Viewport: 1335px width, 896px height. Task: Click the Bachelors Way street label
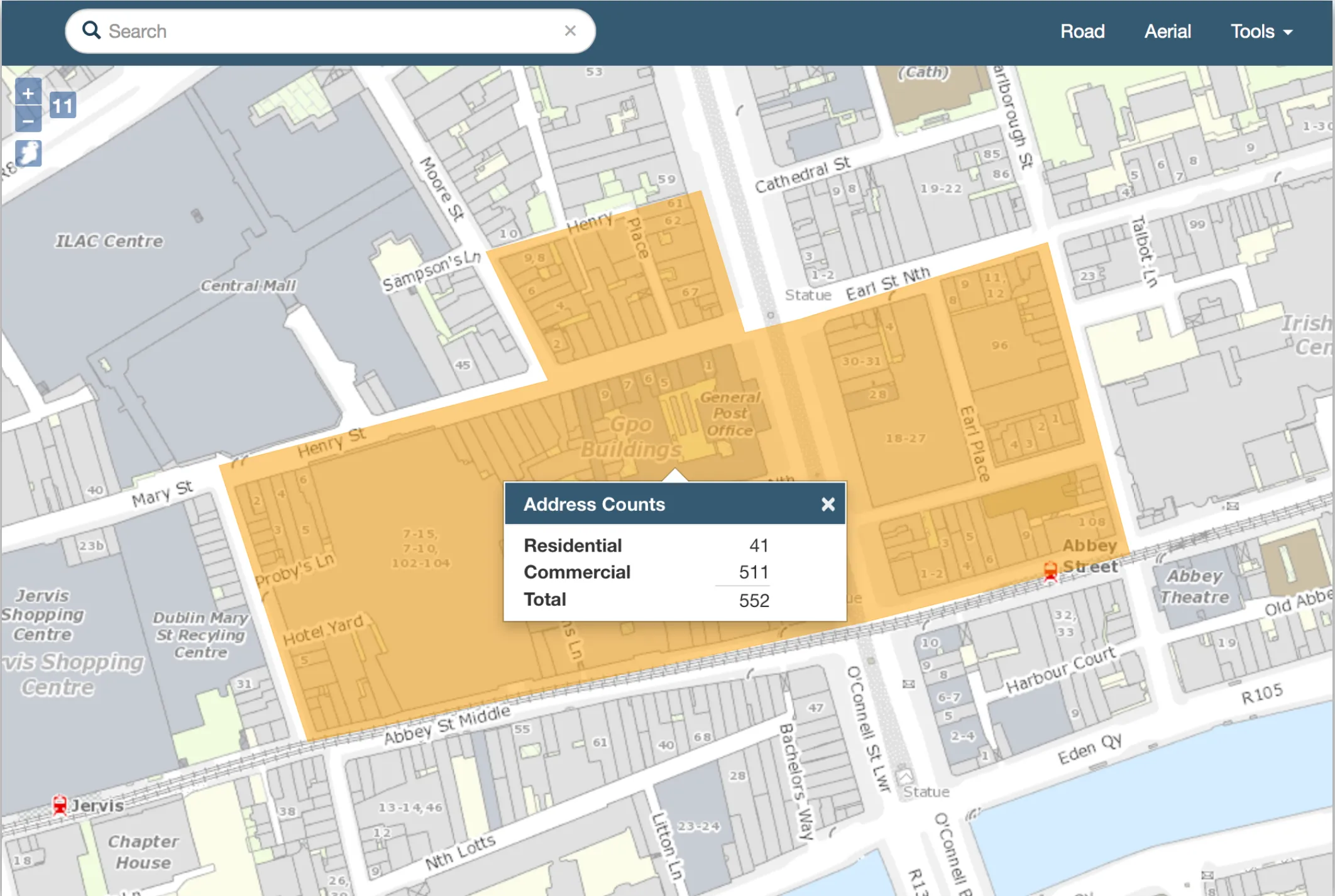(796, 782)
